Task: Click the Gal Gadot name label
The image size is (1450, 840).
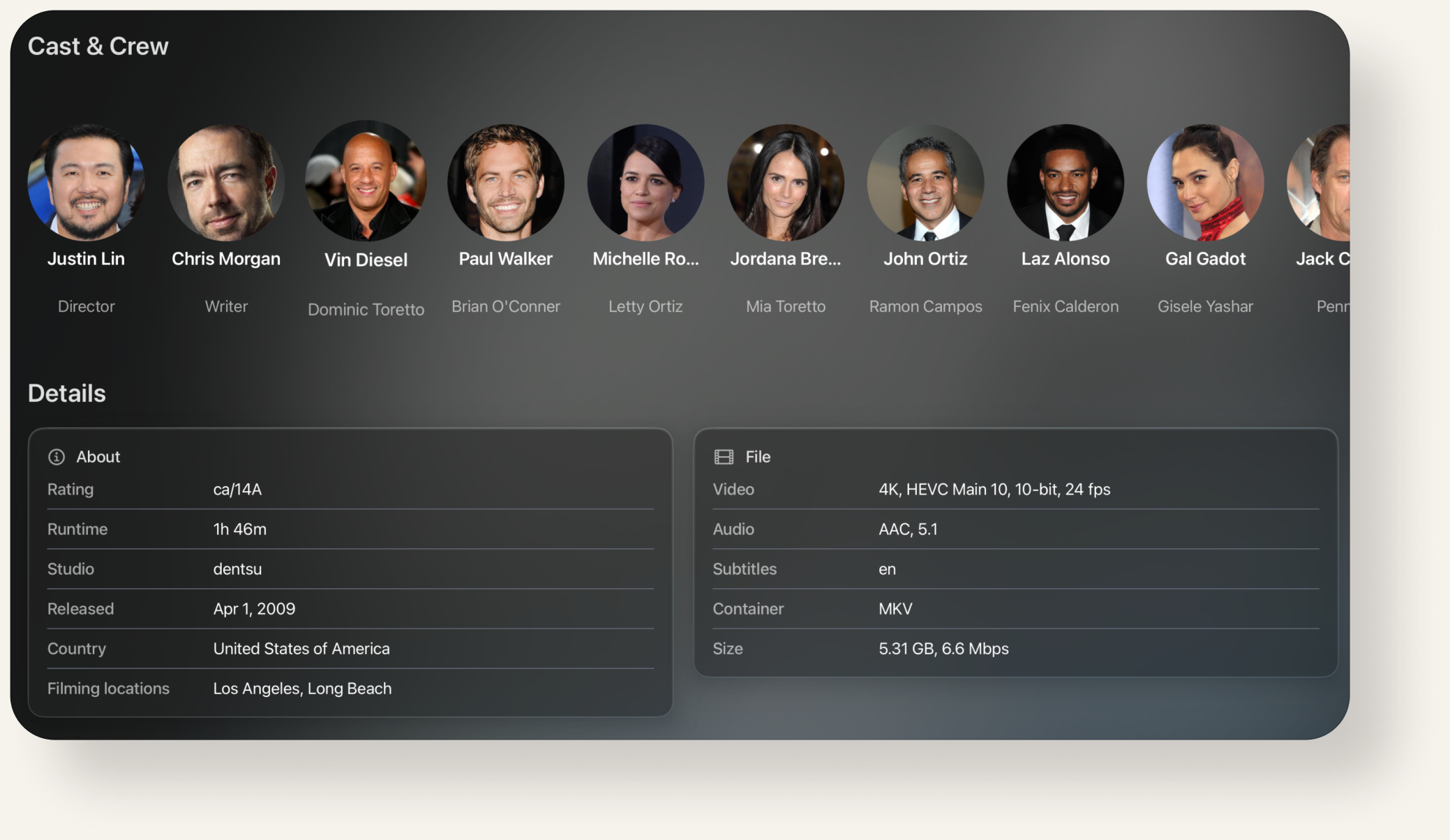Action: (1206, 259)
